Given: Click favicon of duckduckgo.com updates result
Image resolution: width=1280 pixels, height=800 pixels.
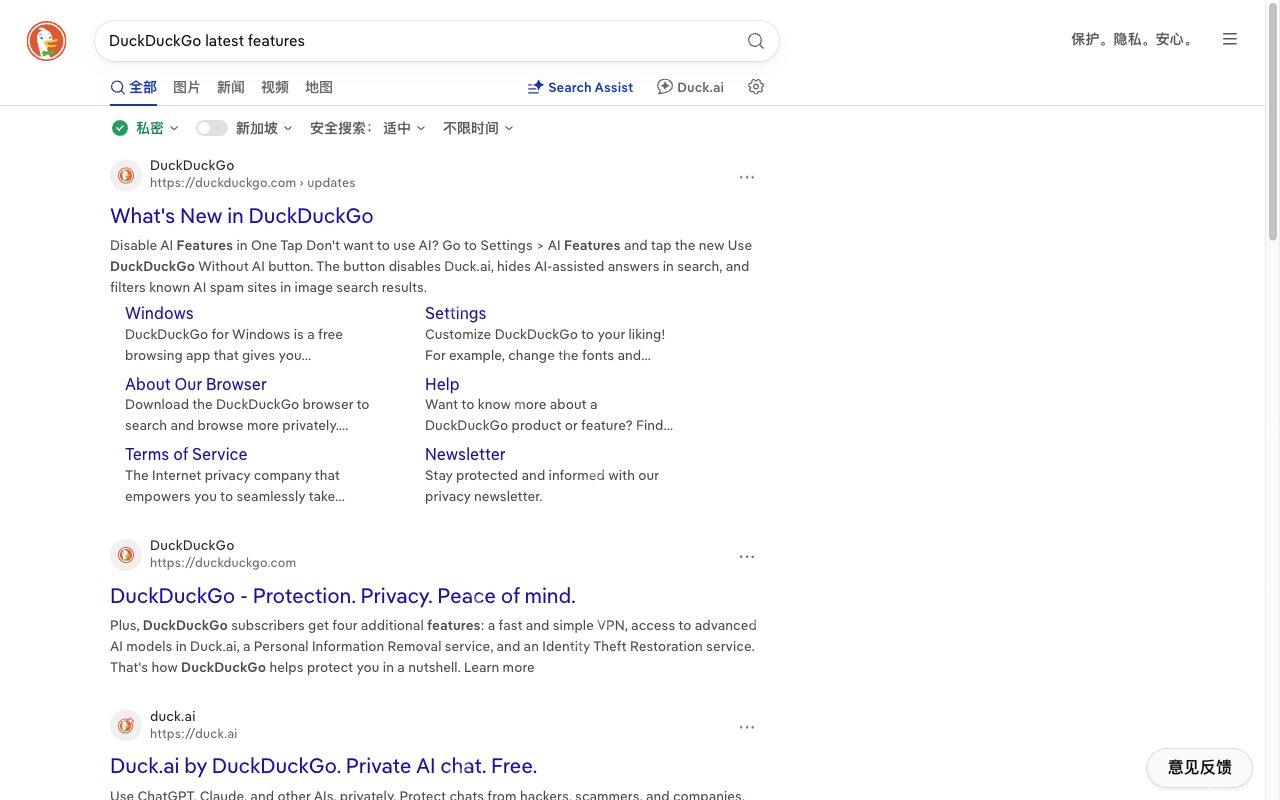Looking at the screenshot, I should (x=126, y=175).
